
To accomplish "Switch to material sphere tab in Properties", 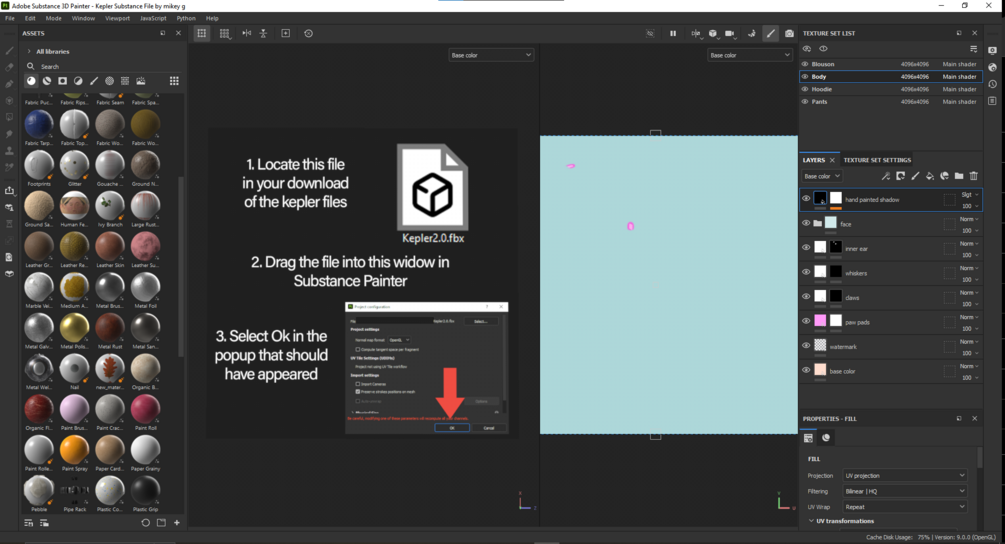I will pos(826,438).
